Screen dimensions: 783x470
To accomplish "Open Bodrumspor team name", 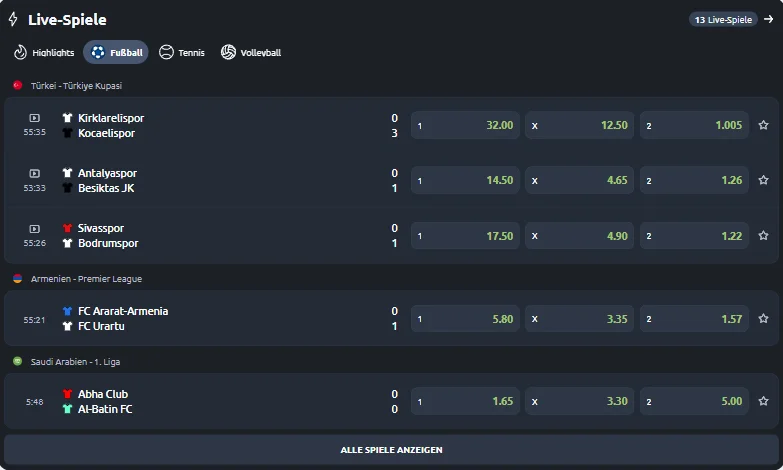I will point(108,243).
